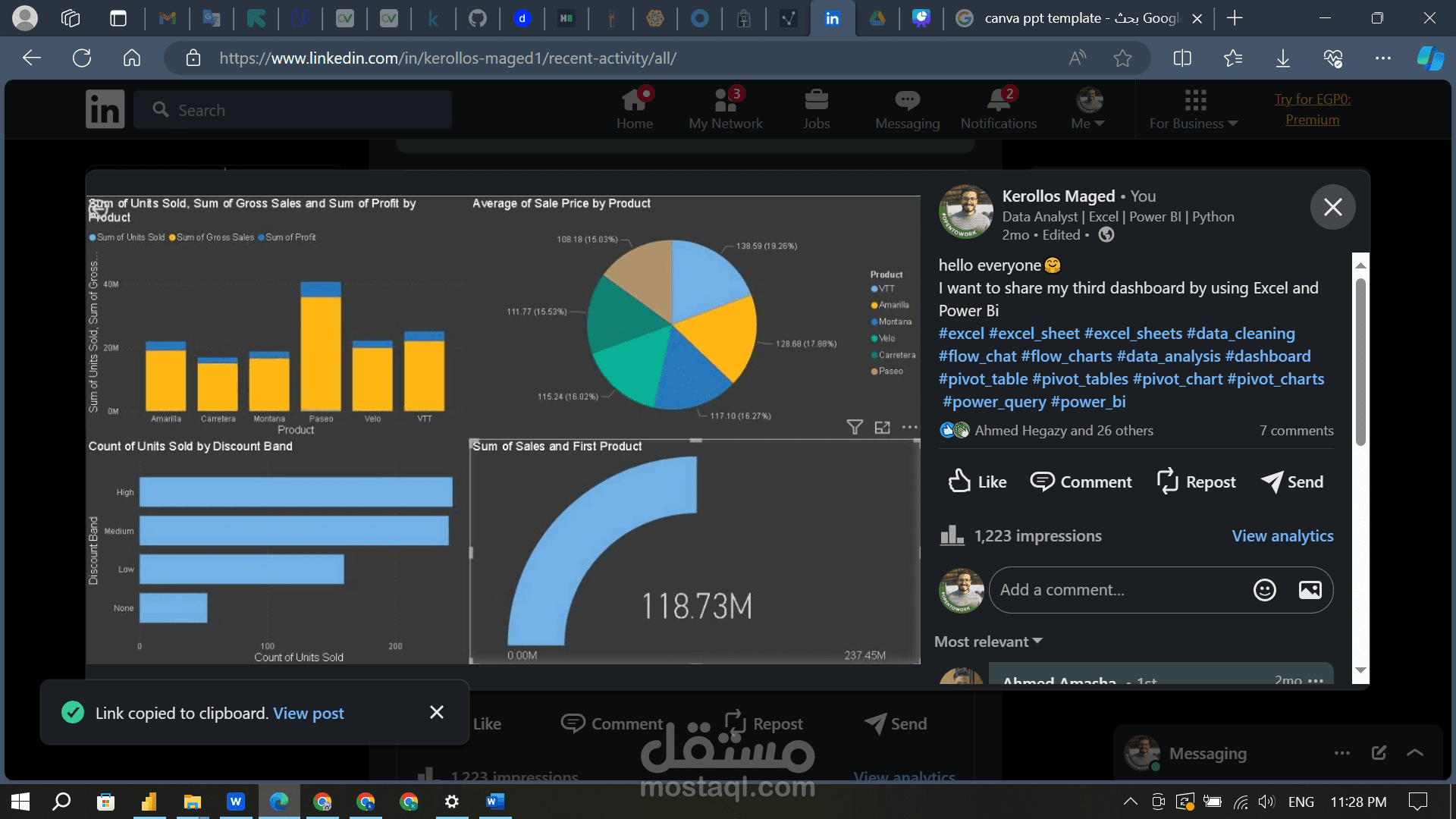Click View post in the toast

coord(308,713)
